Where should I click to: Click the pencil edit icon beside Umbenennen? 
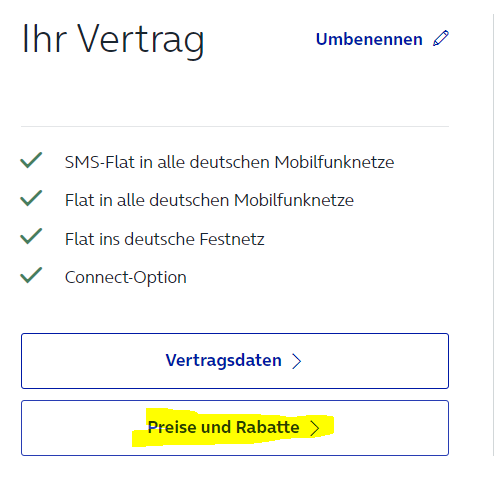coord(441,38)
